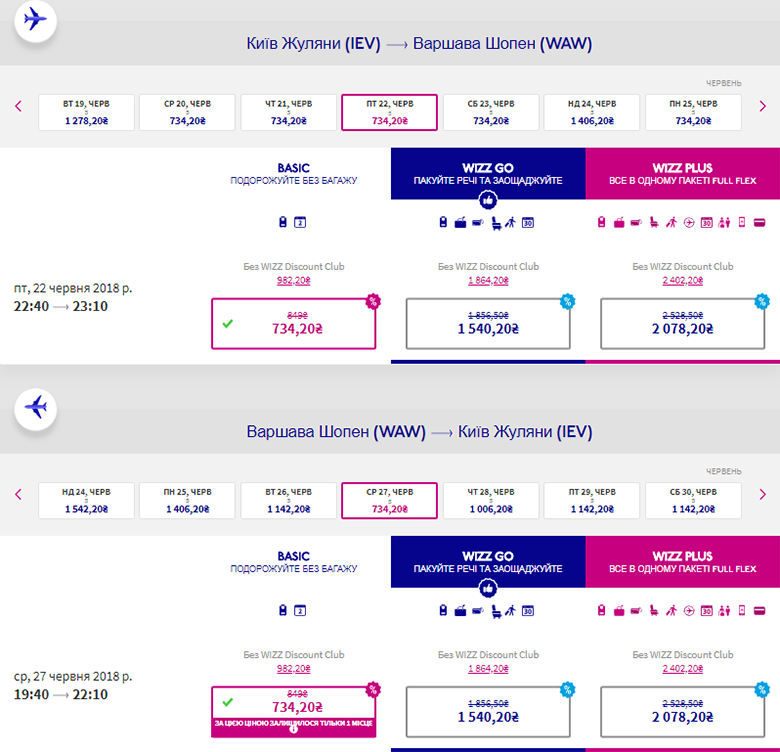Show earlier dates with the return left arrow

pos(18,494)
